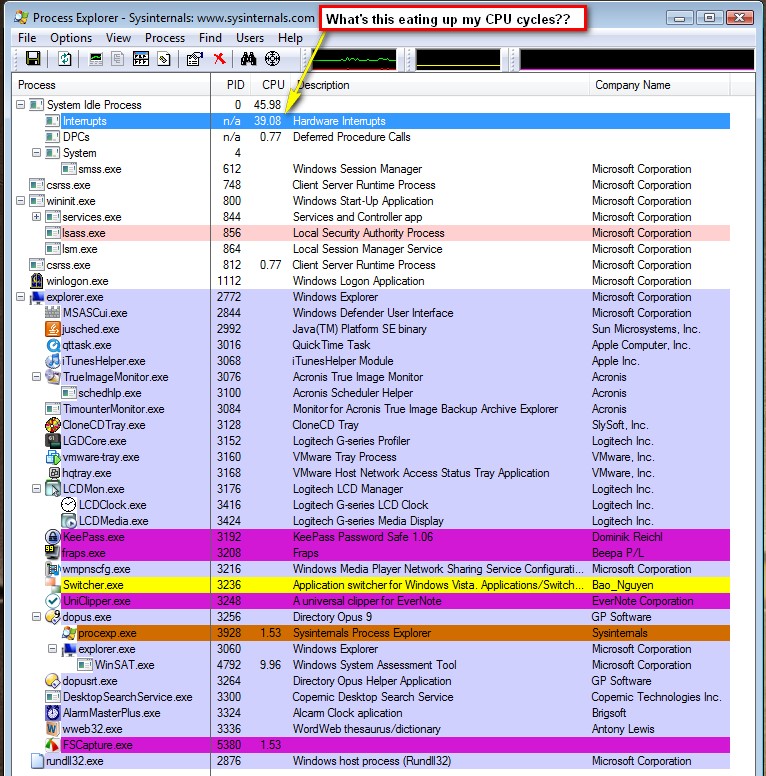
Task: Click the Show Process Tree toolbar icon
Action: [x=117, y=59]
